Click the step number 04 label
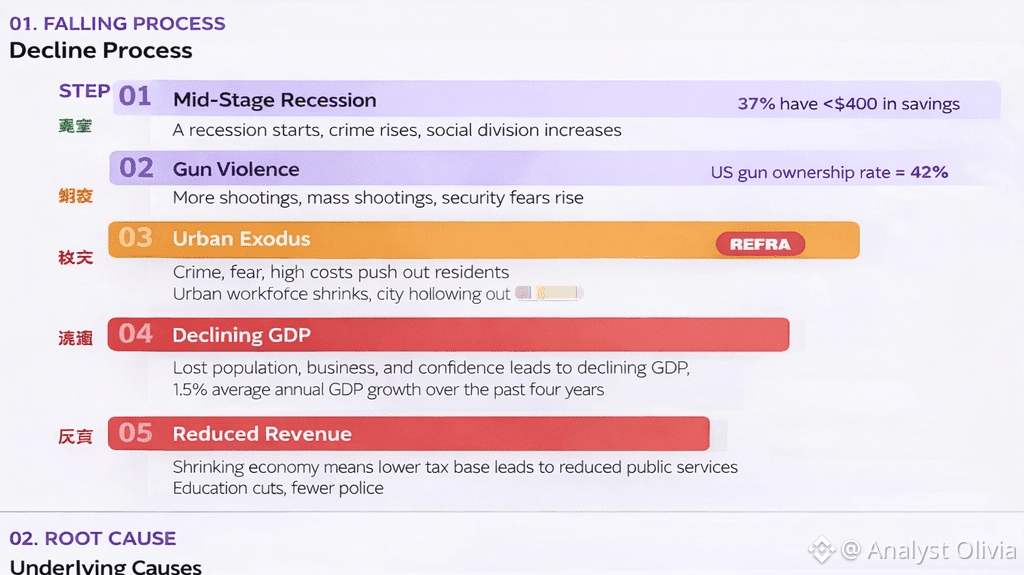1024x575 pixels. coord(136,334)
